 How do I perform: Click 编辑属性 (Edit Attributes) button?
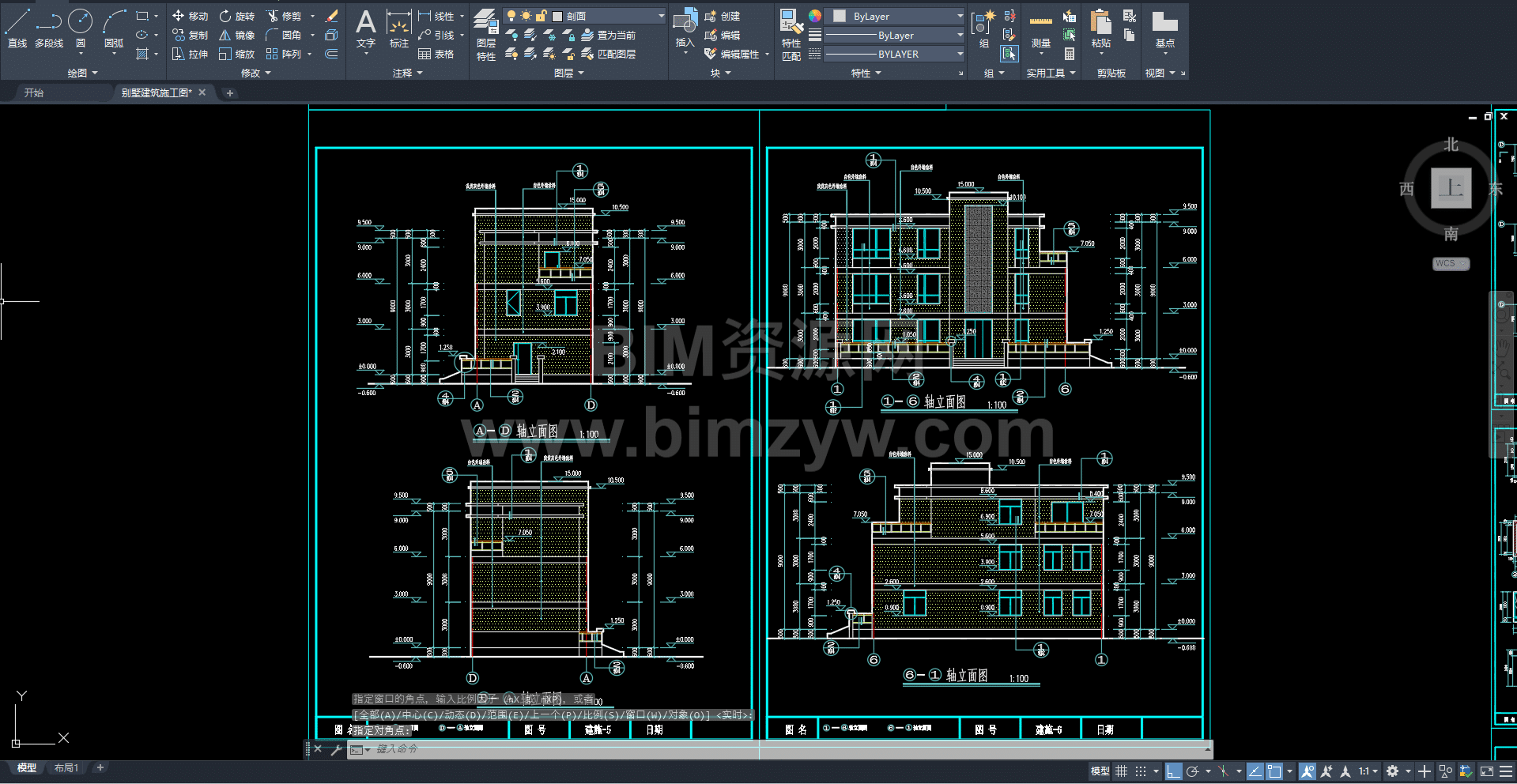(732, 54)
